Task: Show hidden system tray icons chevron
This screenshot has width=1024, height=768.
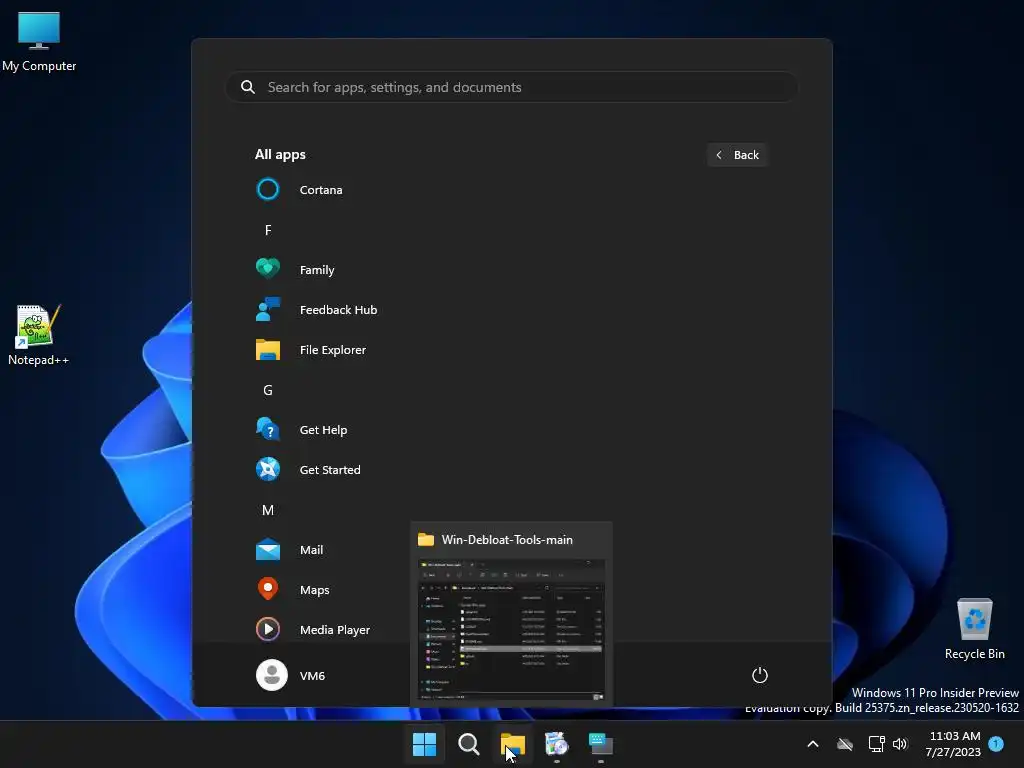Action: click(x=813, y=744)
